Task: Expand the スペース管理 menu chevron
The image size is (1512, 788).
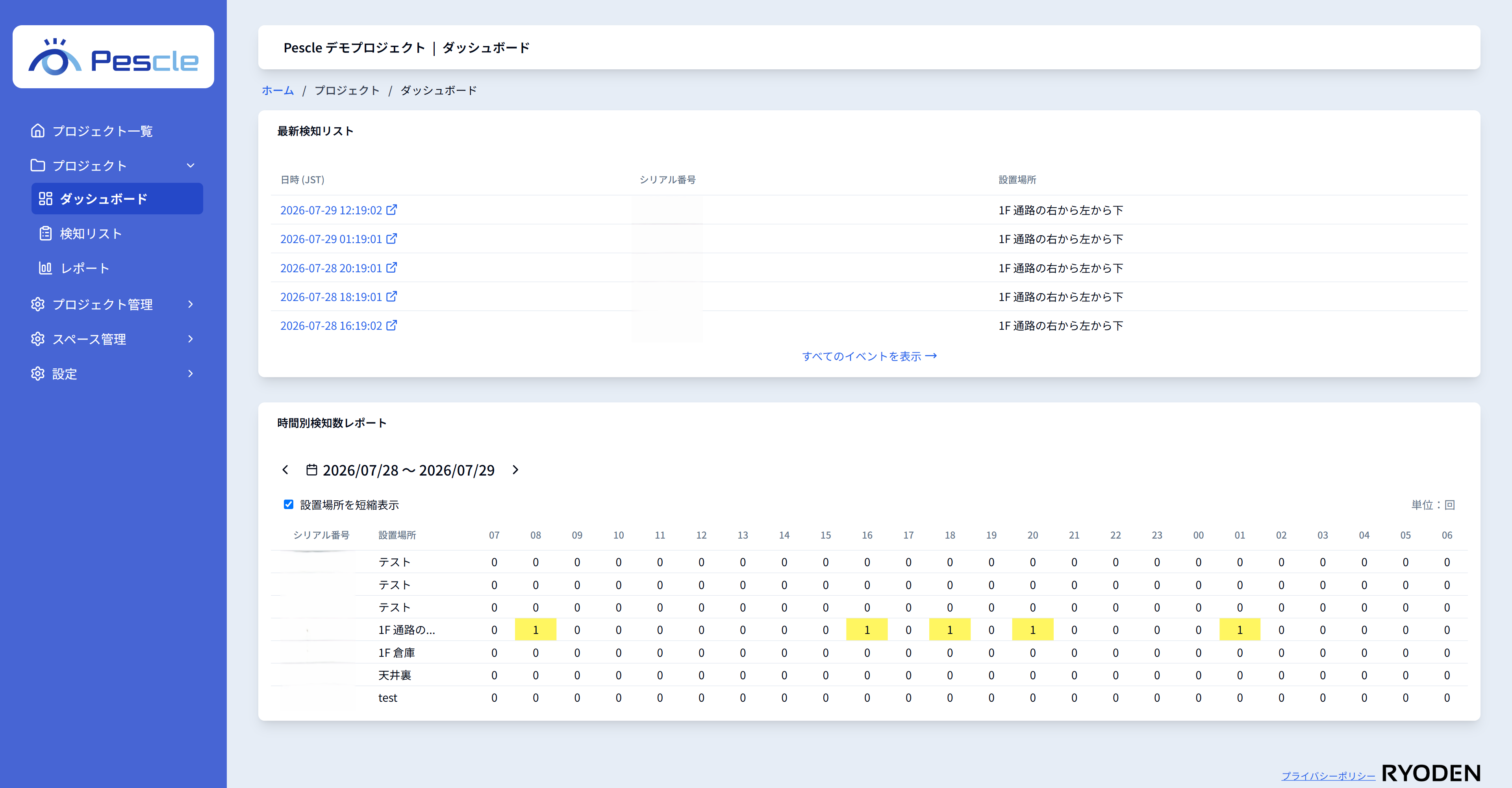Action: [190, 339]
